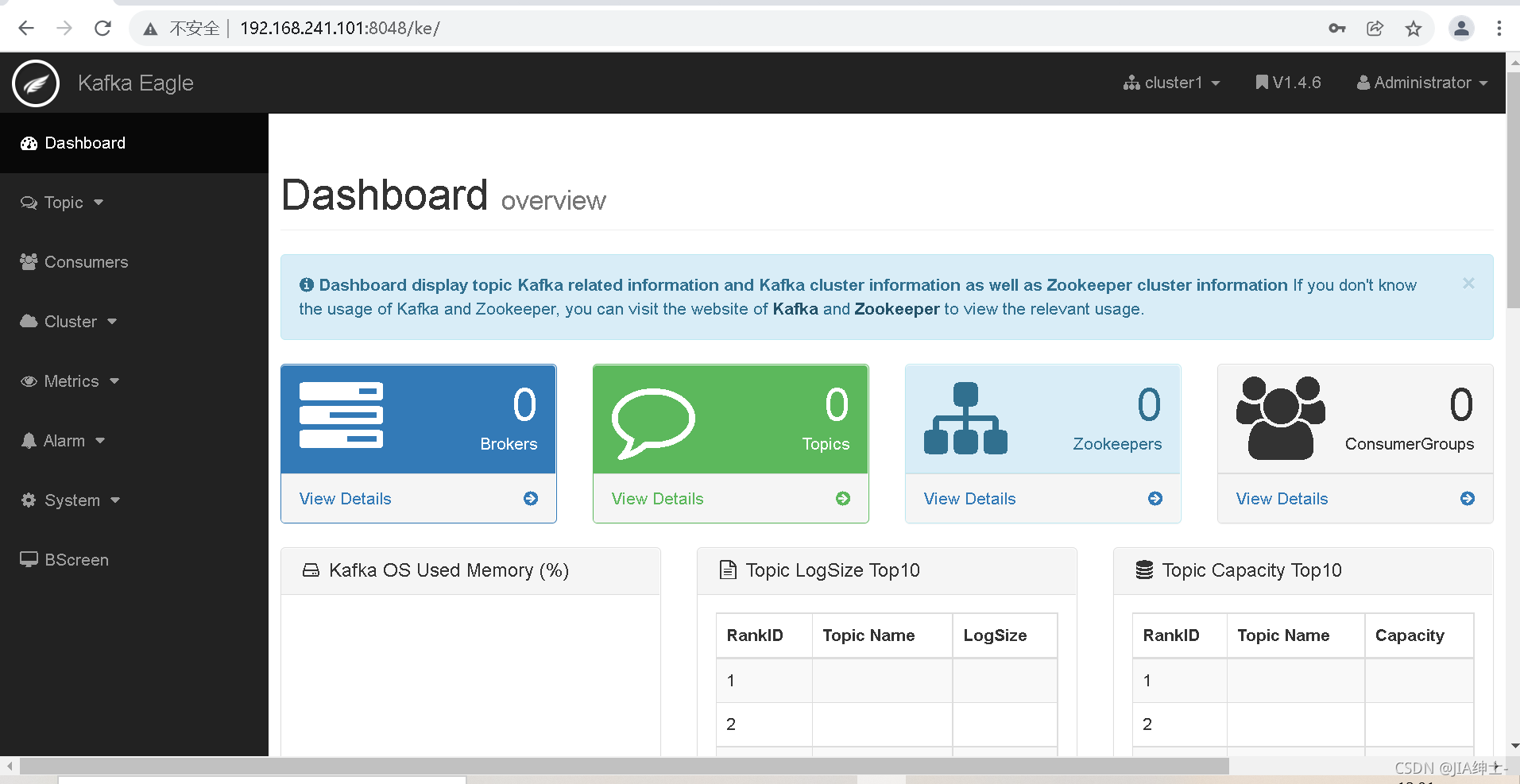The image size is (1520, 784).
Task: Follow the Kafka website link in alert
Action: tap(795, 309)
